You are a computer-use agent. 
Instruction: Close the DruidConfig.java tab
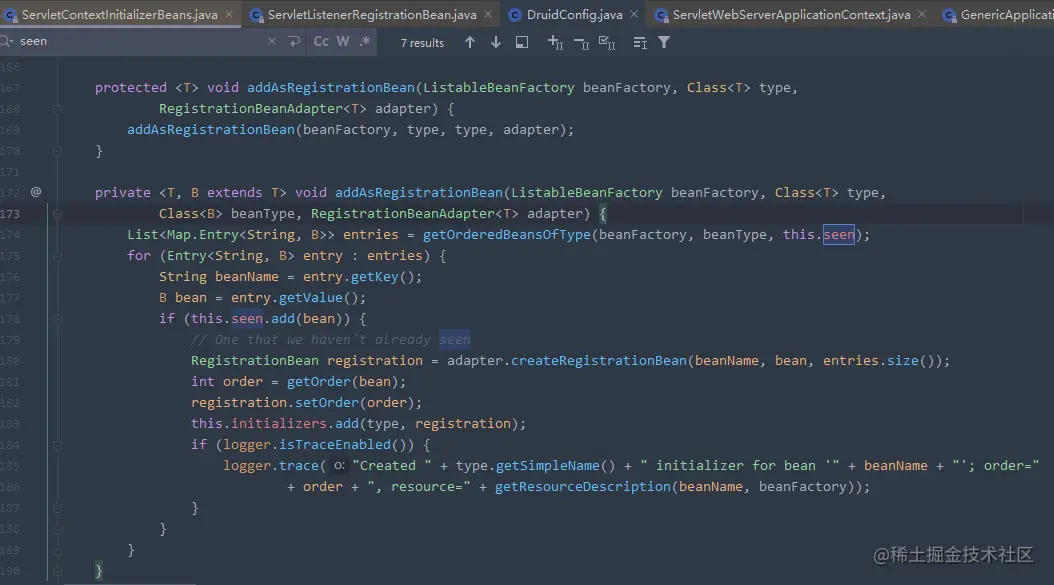tap(634, 14)
